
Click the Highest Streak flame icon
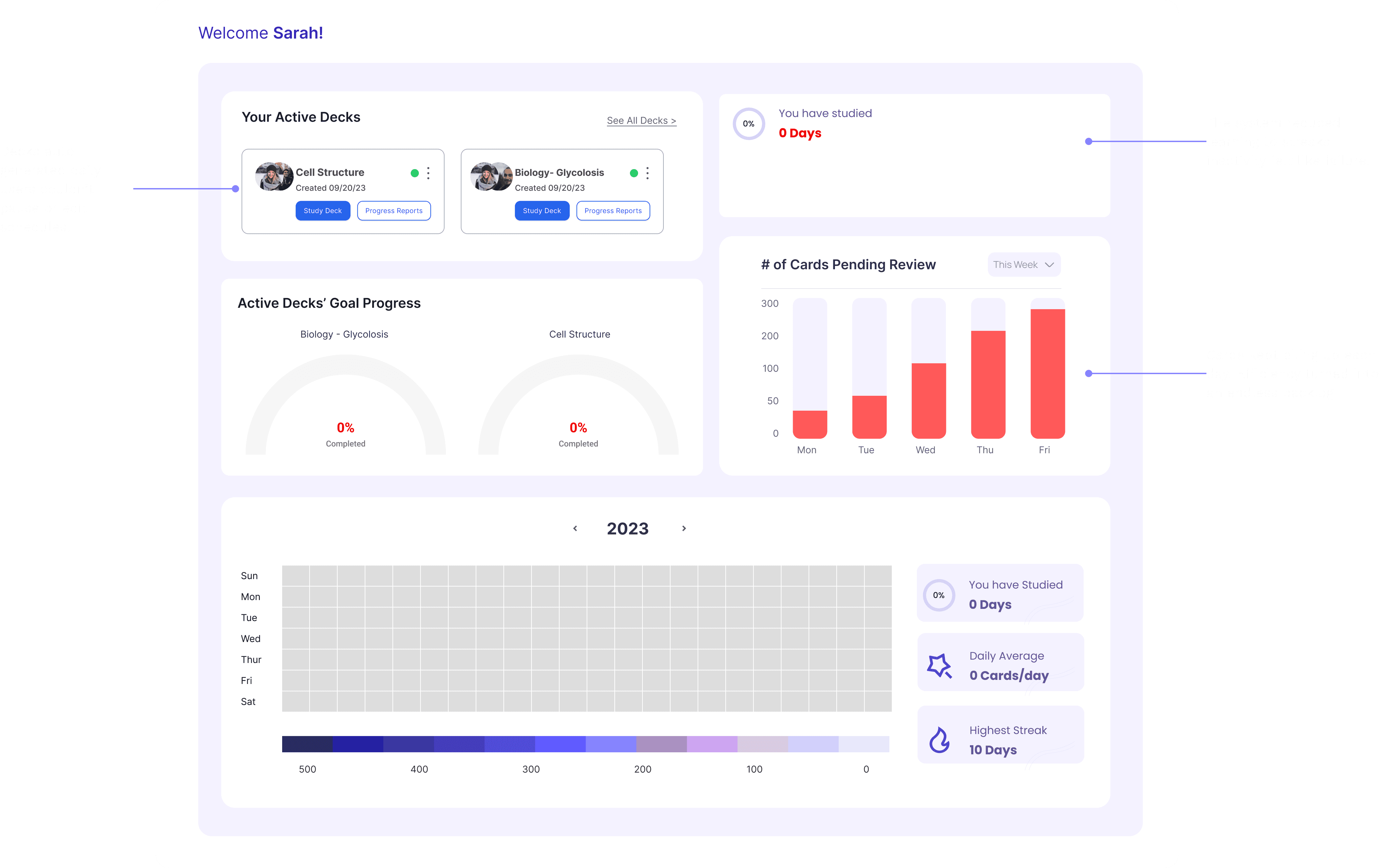(939, 739)
